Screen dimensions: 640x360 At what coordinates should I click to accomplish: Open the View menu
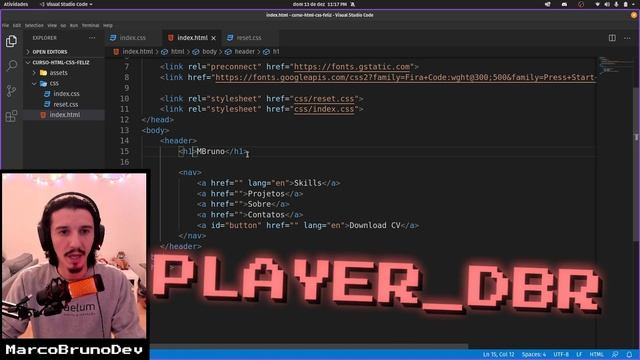pyautogui.click(x=52, y=25)
